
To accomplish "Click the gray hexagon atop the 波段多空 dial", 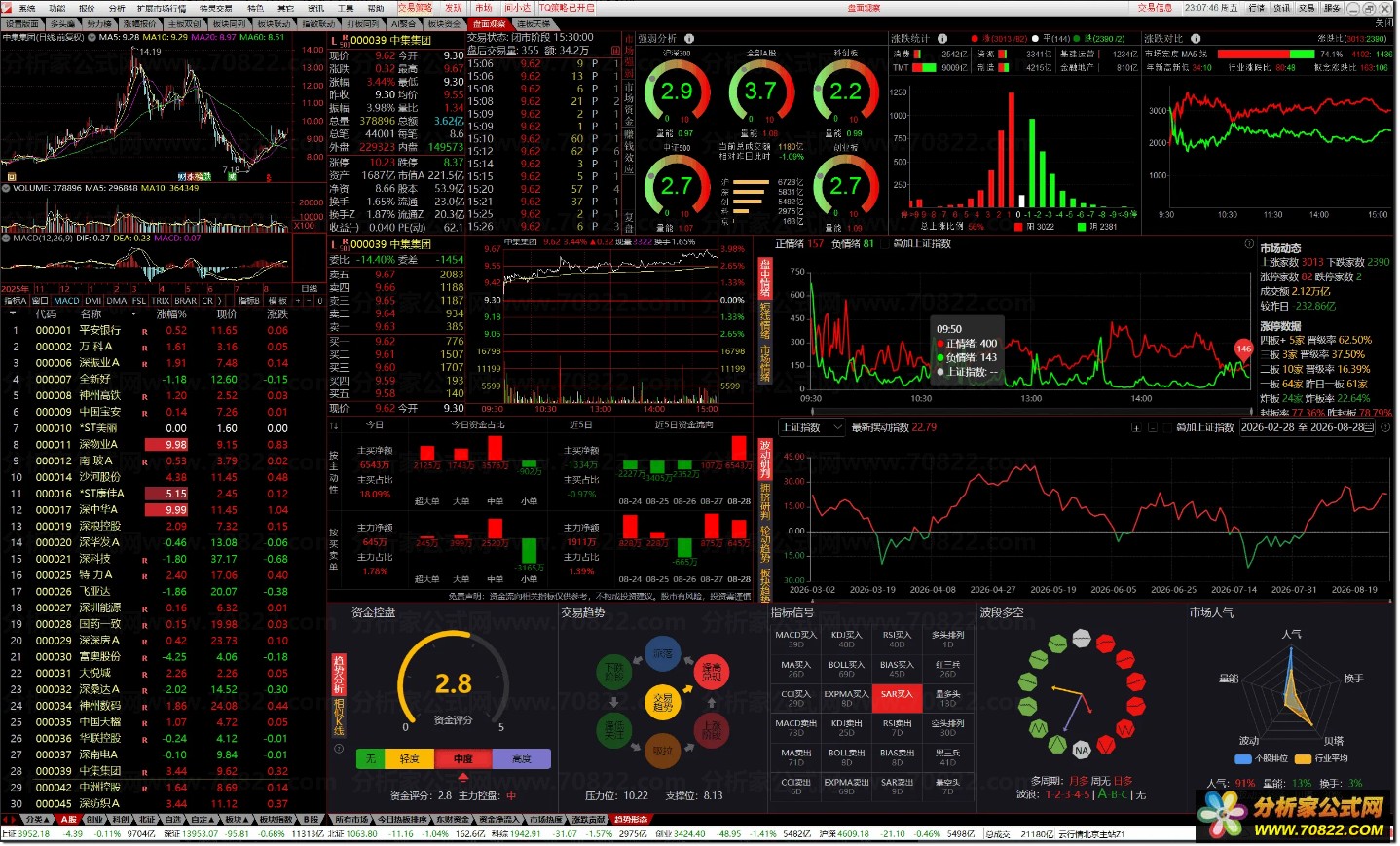I will [x=1082, y=639].
